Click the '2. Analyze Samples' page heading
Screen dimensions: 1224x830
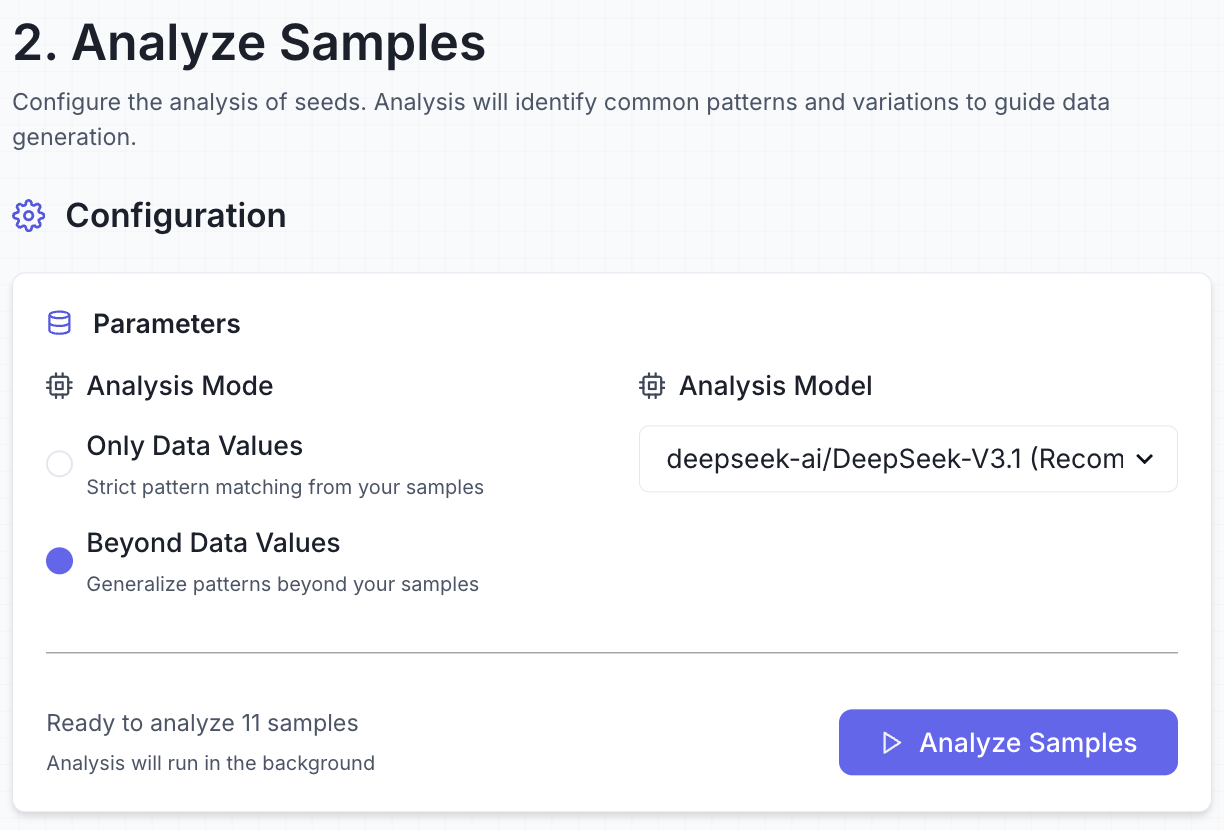click(249, 44)
